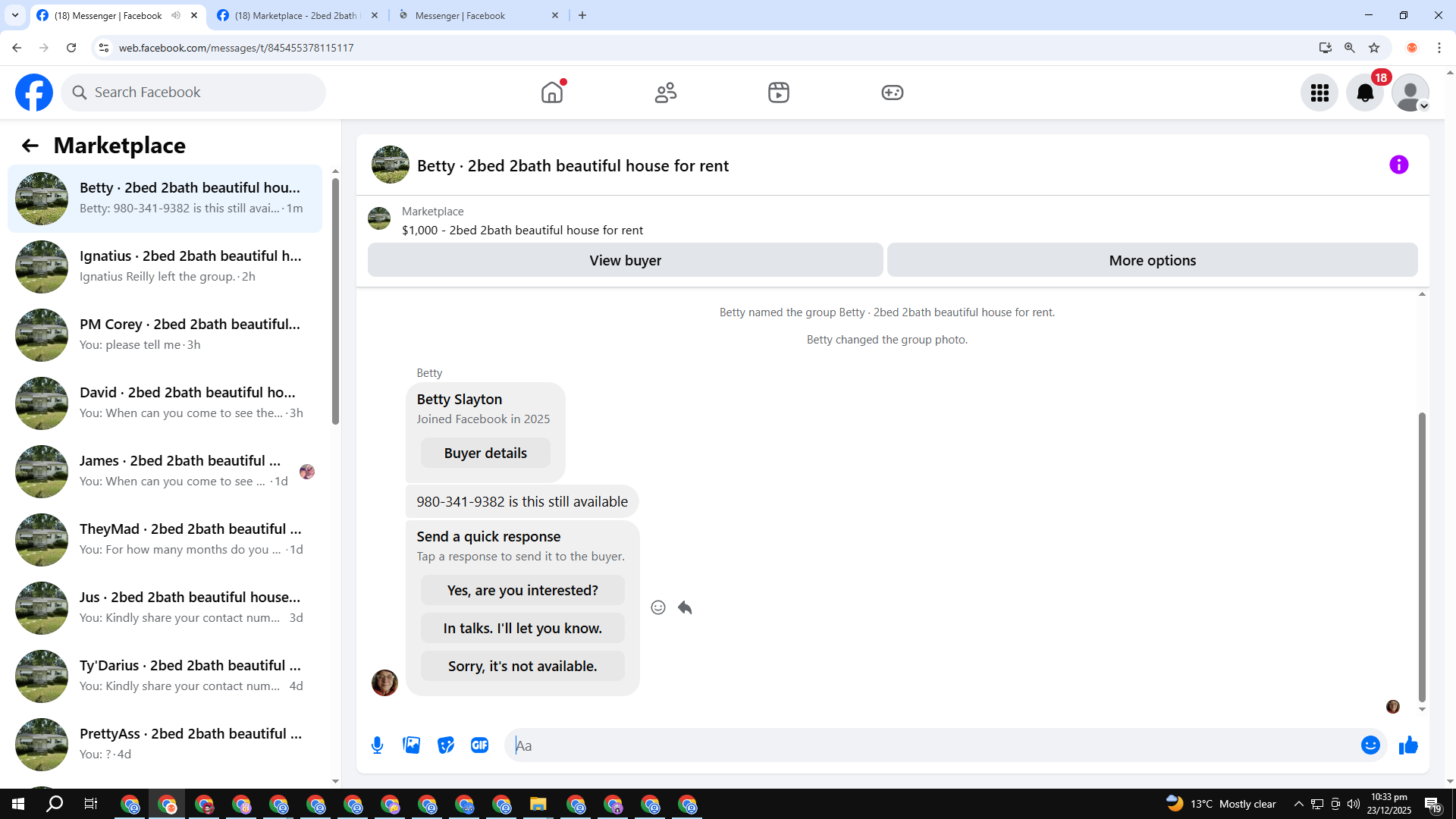Show hidden system tray icons
The width and height of the screenshot is (1456, 819).
pos(1298,804)
